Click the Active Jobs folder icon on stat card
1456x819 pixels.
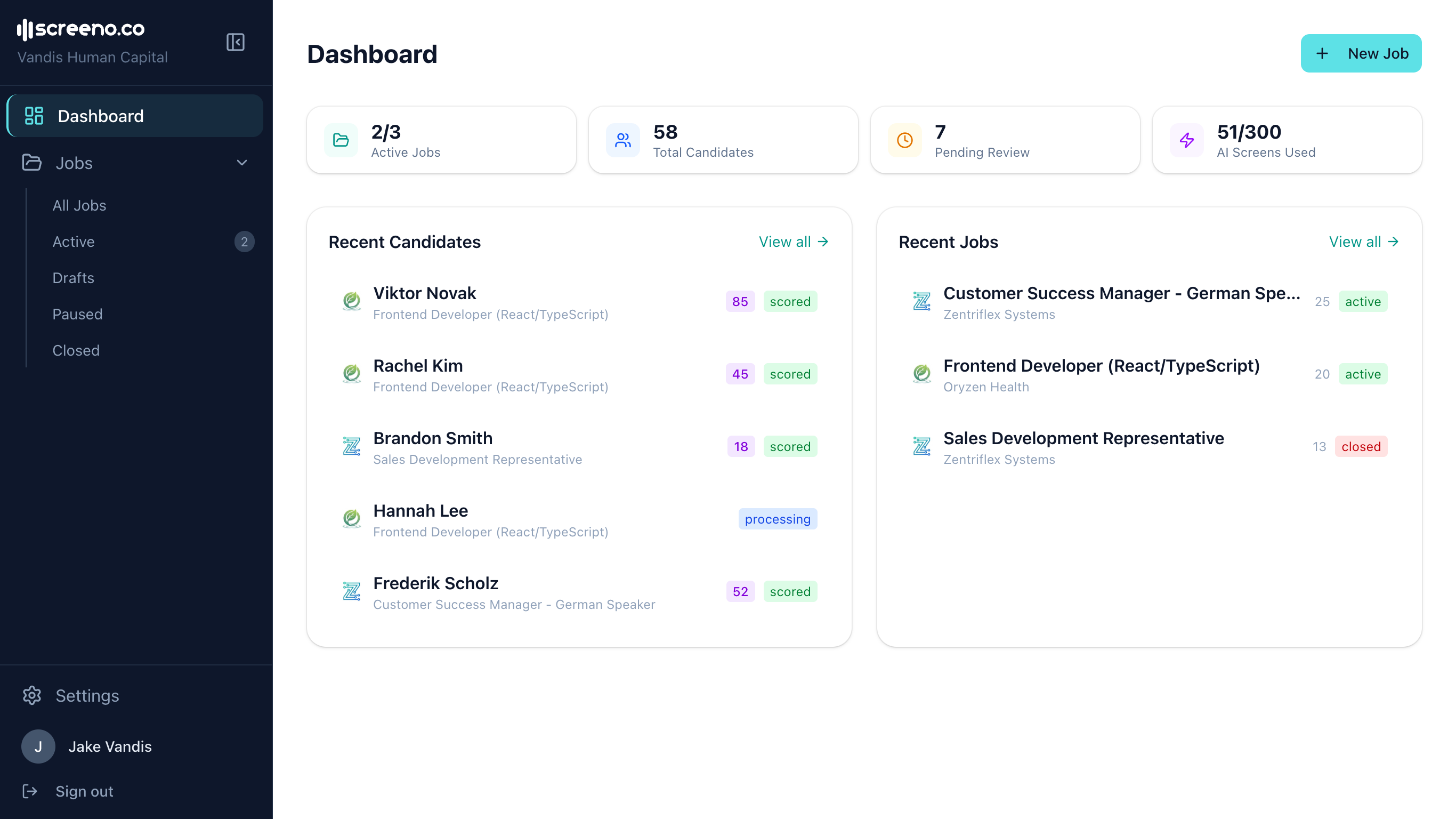pos(341,140)
